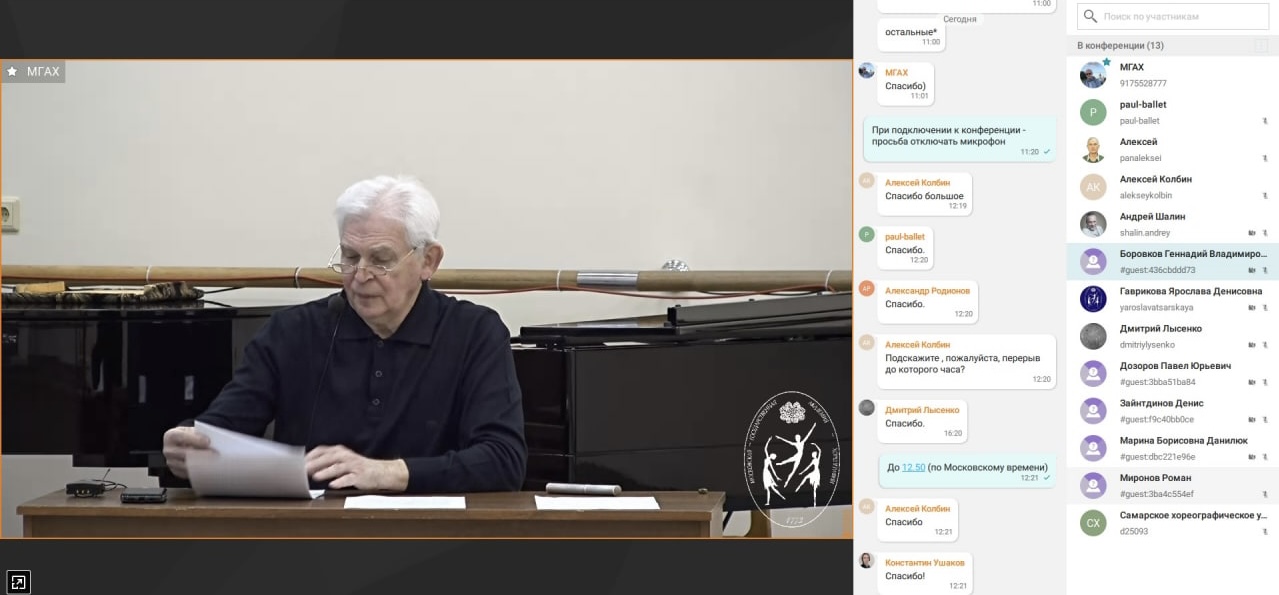The height and width of the screenshot is (595, 1279).
Task: Open the 12.50 time link in the chat
Action: click(x=913, y=467)
